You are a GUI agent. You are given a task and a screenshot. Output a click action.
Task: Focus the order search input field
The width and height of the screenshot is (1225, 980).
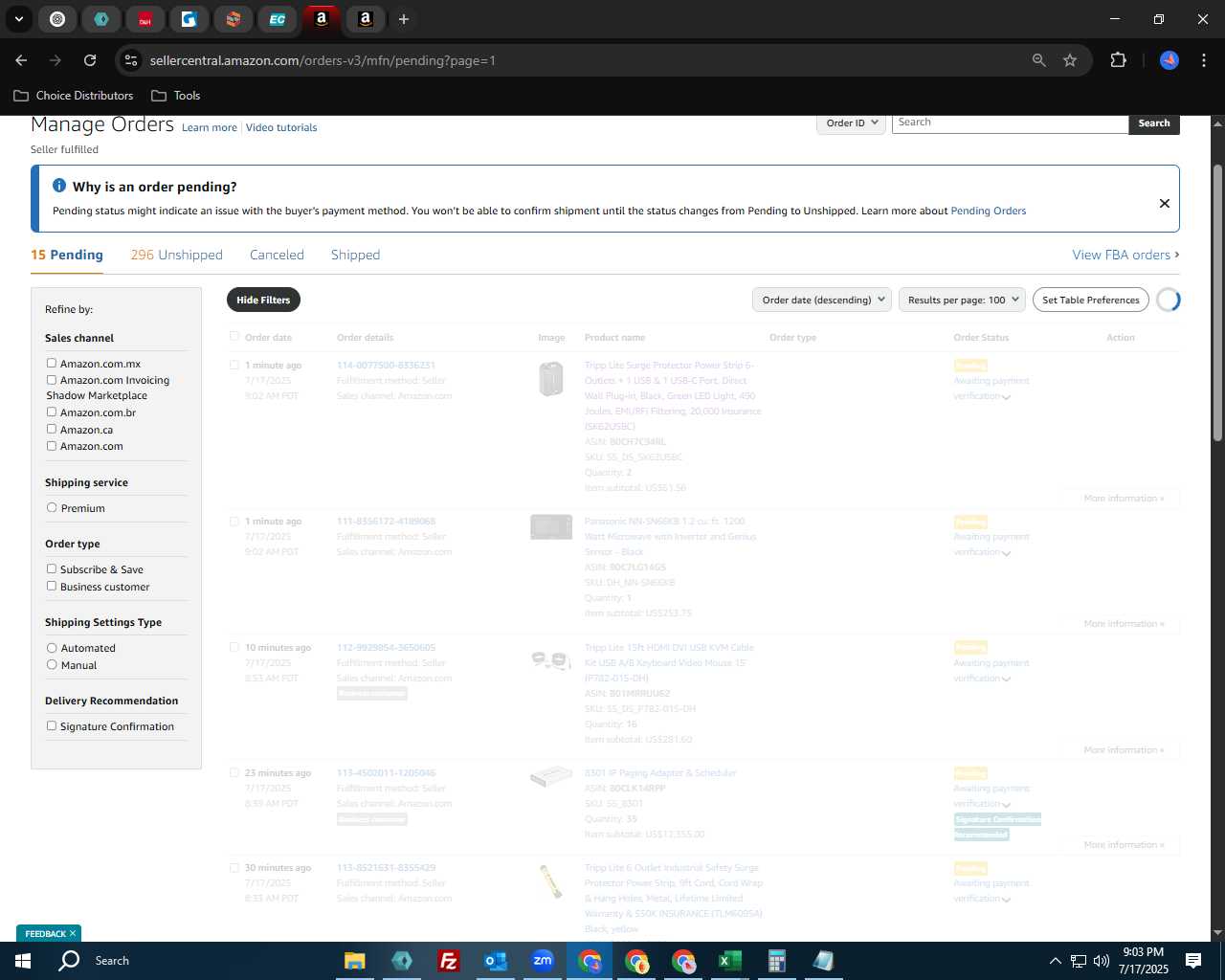coord(1010,123)
